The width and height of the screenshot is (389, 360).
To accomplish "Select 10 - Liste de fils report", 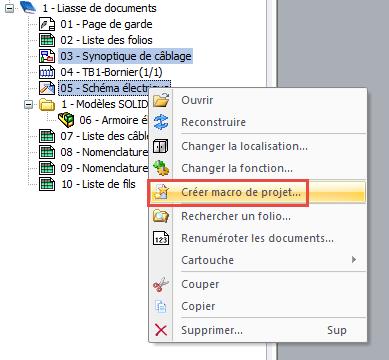I will tap(98, 184).
